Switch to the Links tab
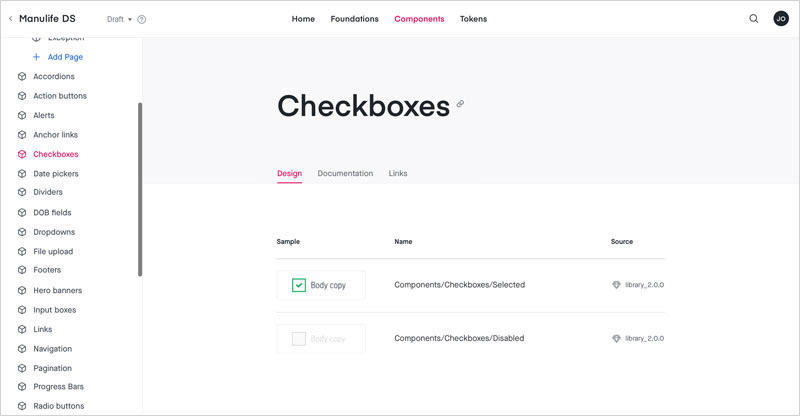This screenshot has width=800, height=416. (398, 174)
